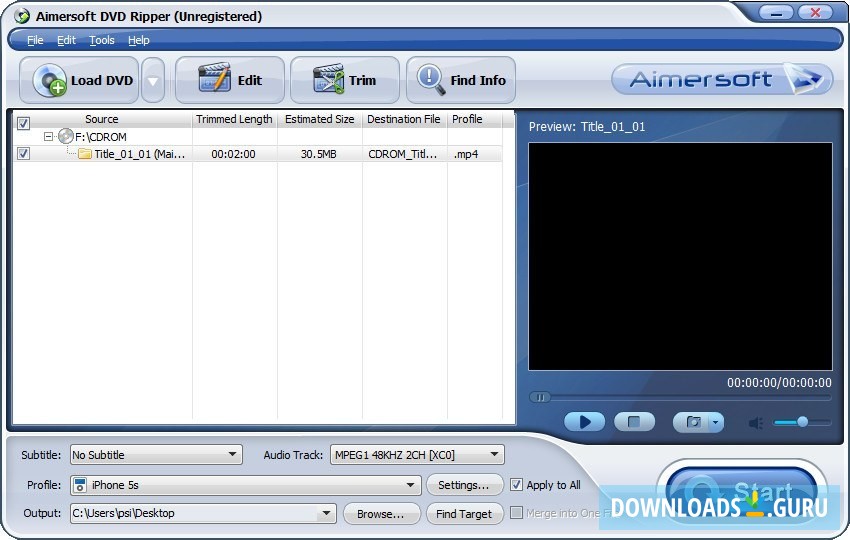Screen dimensions: 850x540
Task: Open the Output folder dropdown
Action: 203,513
